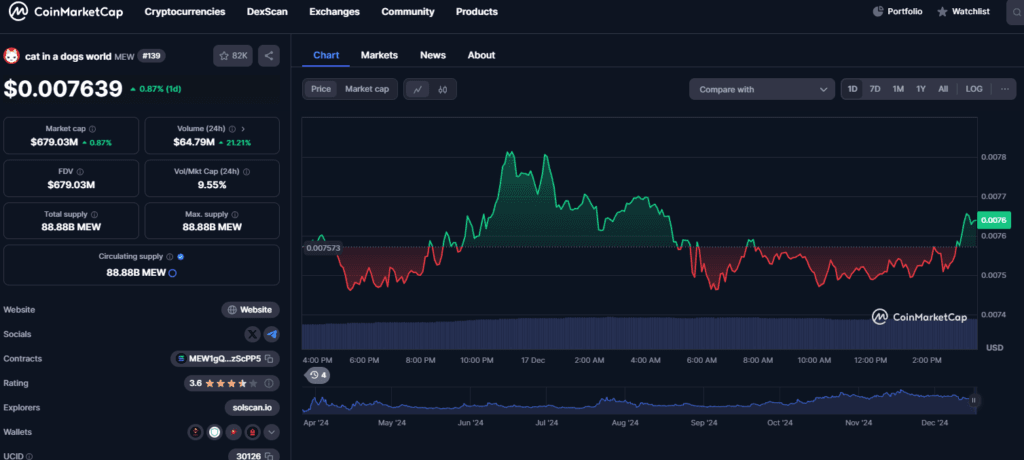Click the 88.88B MEW circulating supply value
The height and width of the screenshot is (460, 1024).
click(135, 272)
